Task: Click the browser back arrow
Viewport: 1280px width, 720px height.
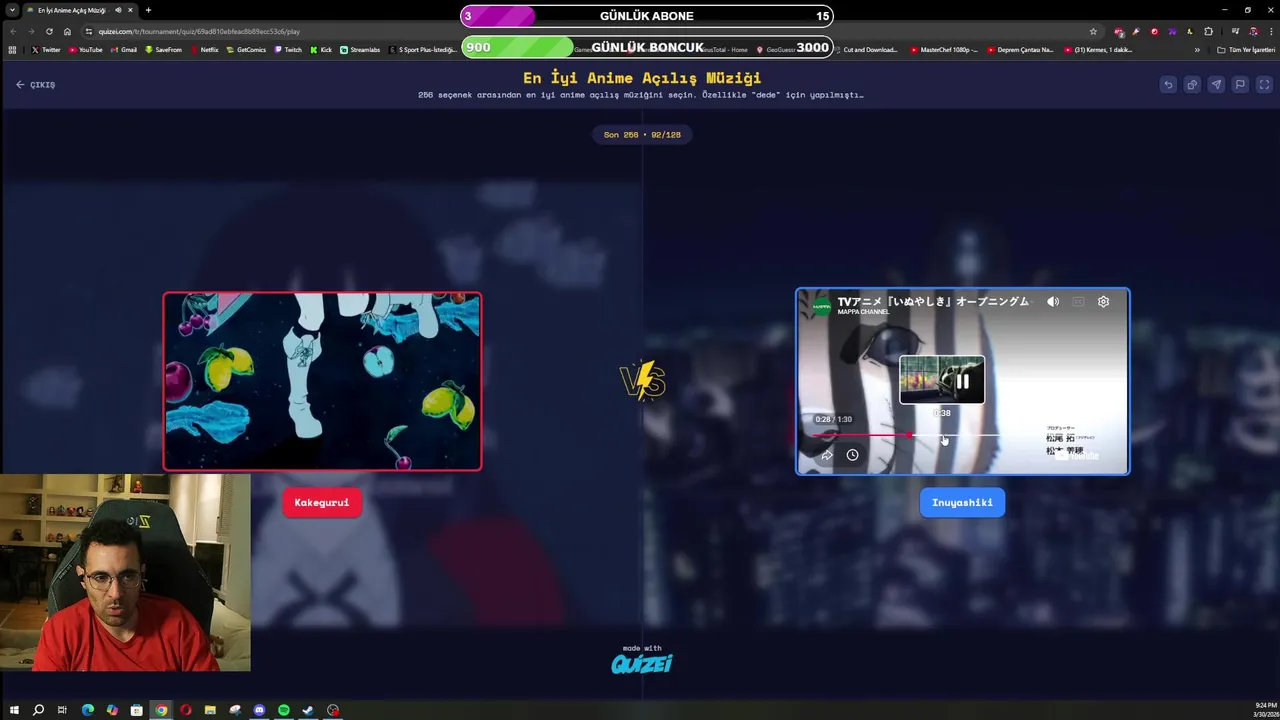Action: coord(13,31)
